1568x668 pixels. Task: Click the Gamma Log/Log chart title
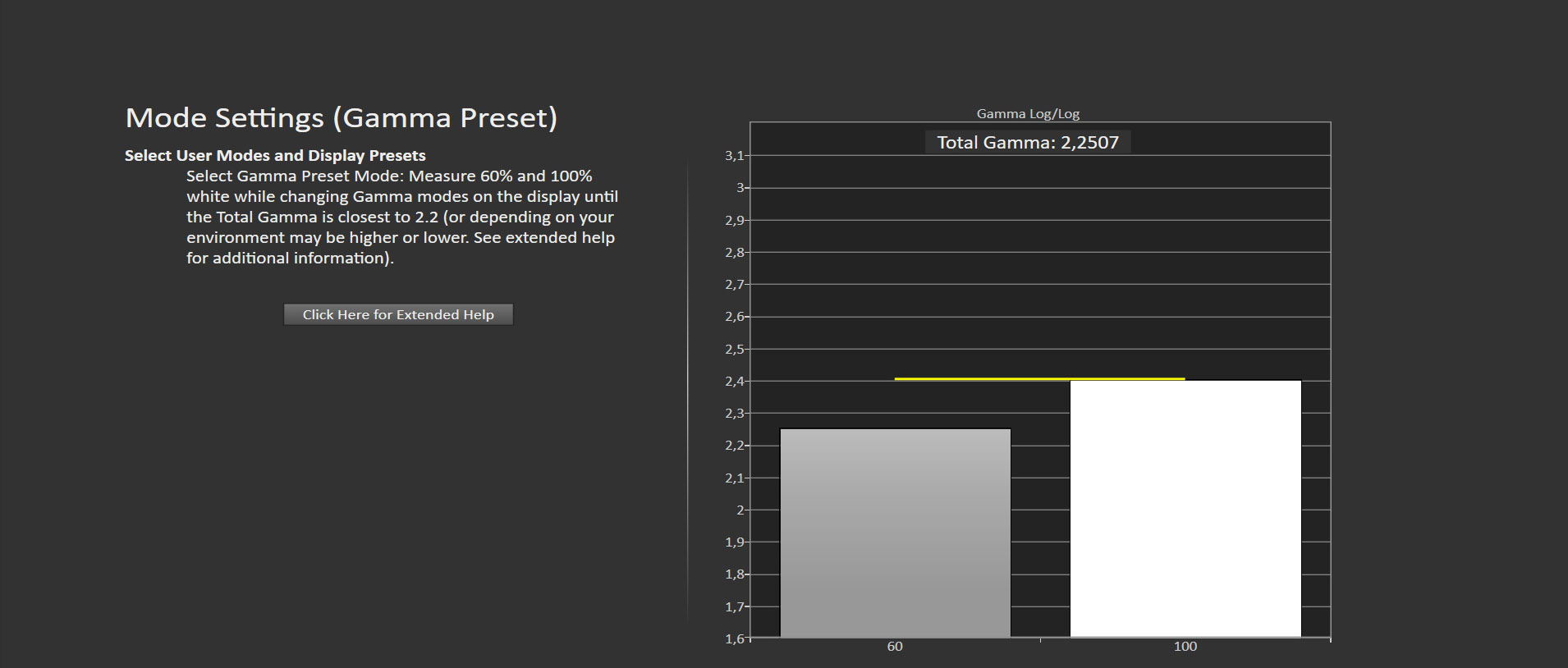[x=1027, y=114]
